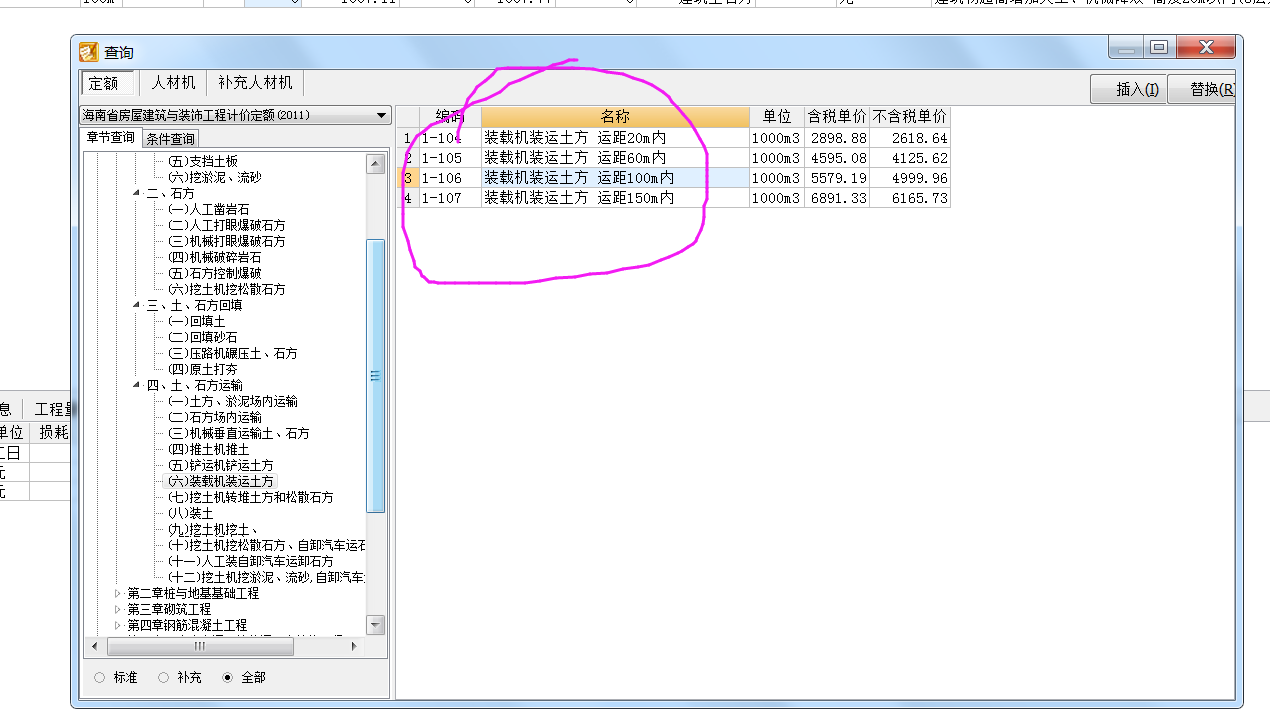Click the 名称 column header
Viewport: 1270px width, 710px height.
coord(615,117)
